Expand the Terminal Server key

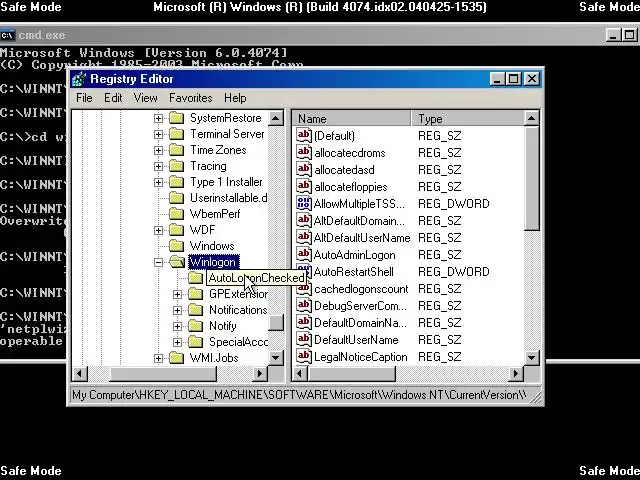(x=158, y=134)
